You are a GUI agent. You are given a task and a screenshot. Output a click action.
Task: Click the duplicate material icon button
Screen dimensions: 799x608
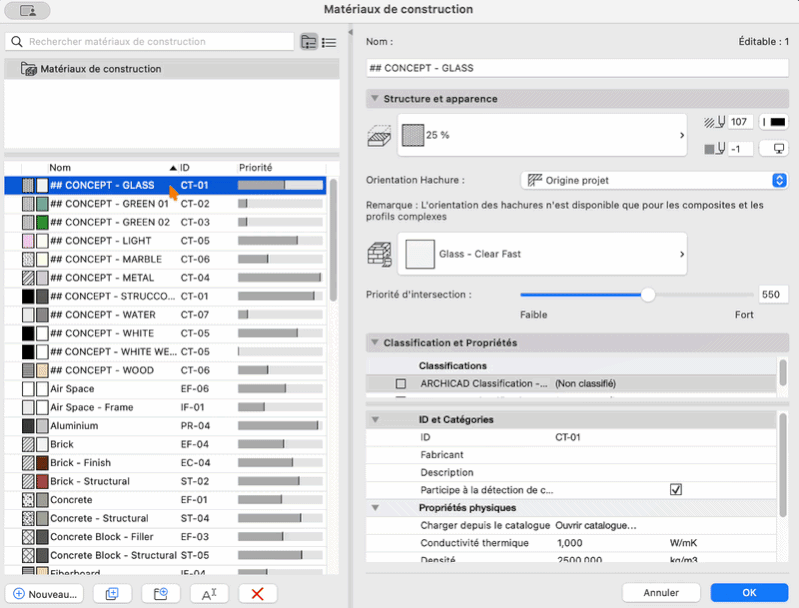pyautogui.click(x=112, y=594)
